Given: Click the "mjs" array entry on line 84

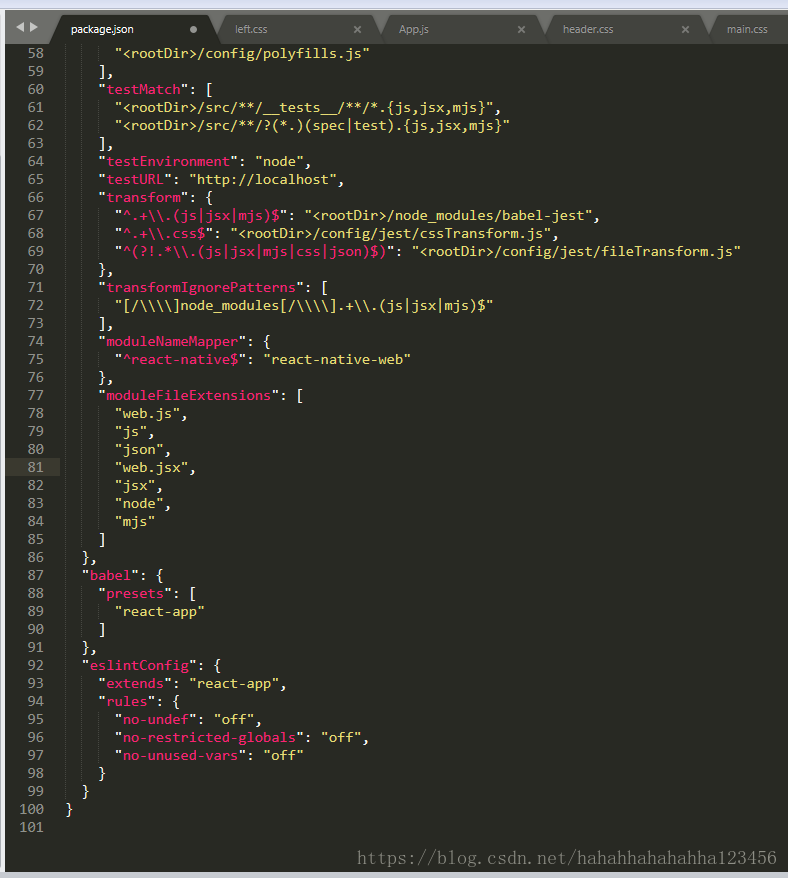Looking at the screenshot, I should 135,521.
